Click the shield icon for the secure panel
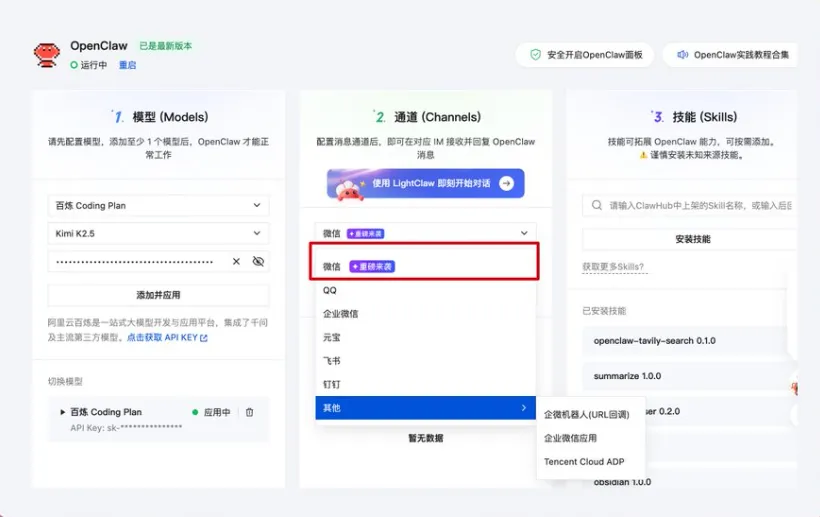The width and height of the screenshot is (820, 517). (x=535, y=54)
